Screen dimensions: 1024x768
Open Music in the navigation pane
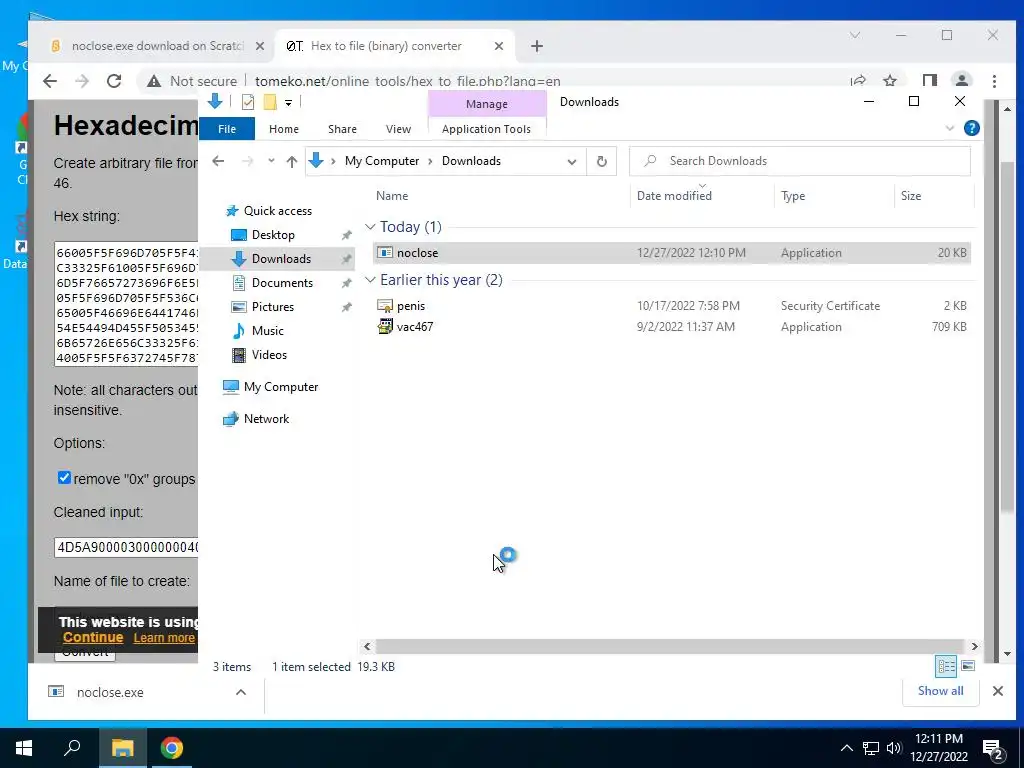pyautogui.click(x=267, y=330)
